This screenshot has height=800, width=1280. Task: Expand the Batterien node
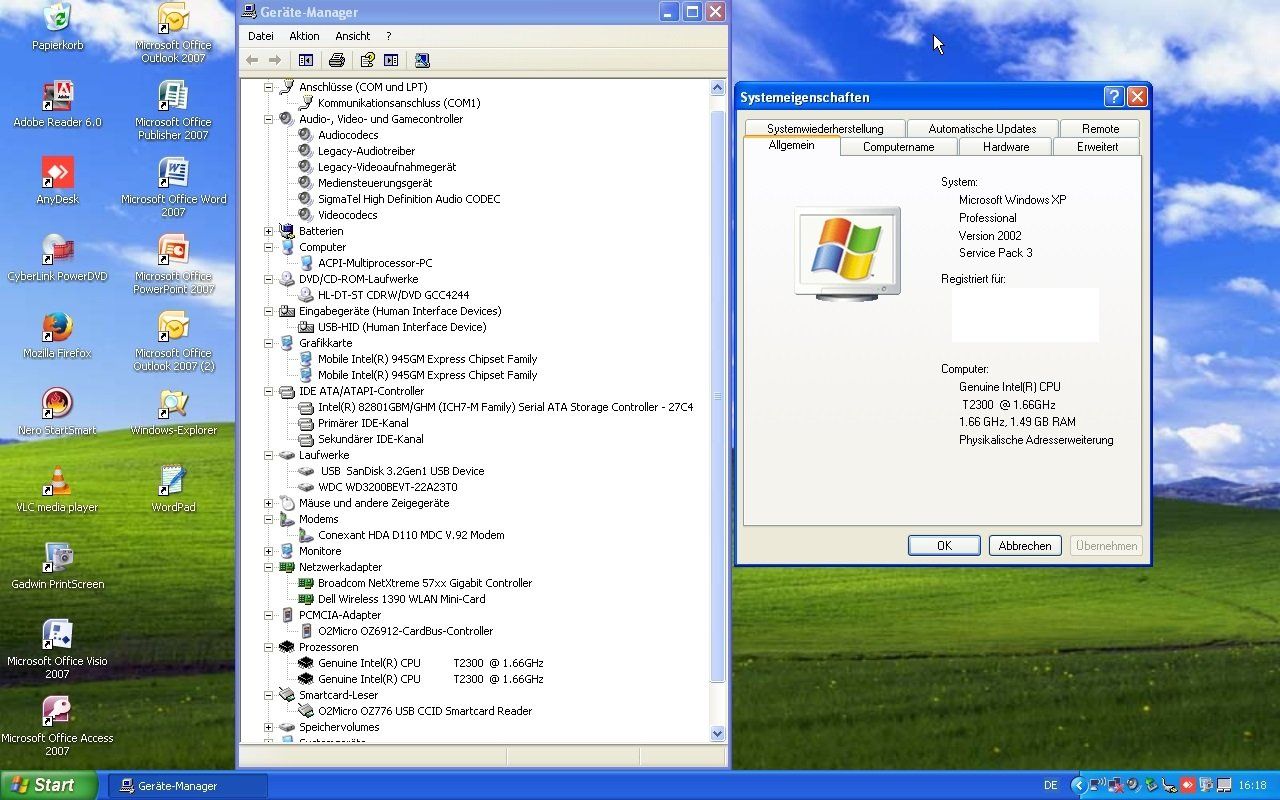(x=268, y=231)
